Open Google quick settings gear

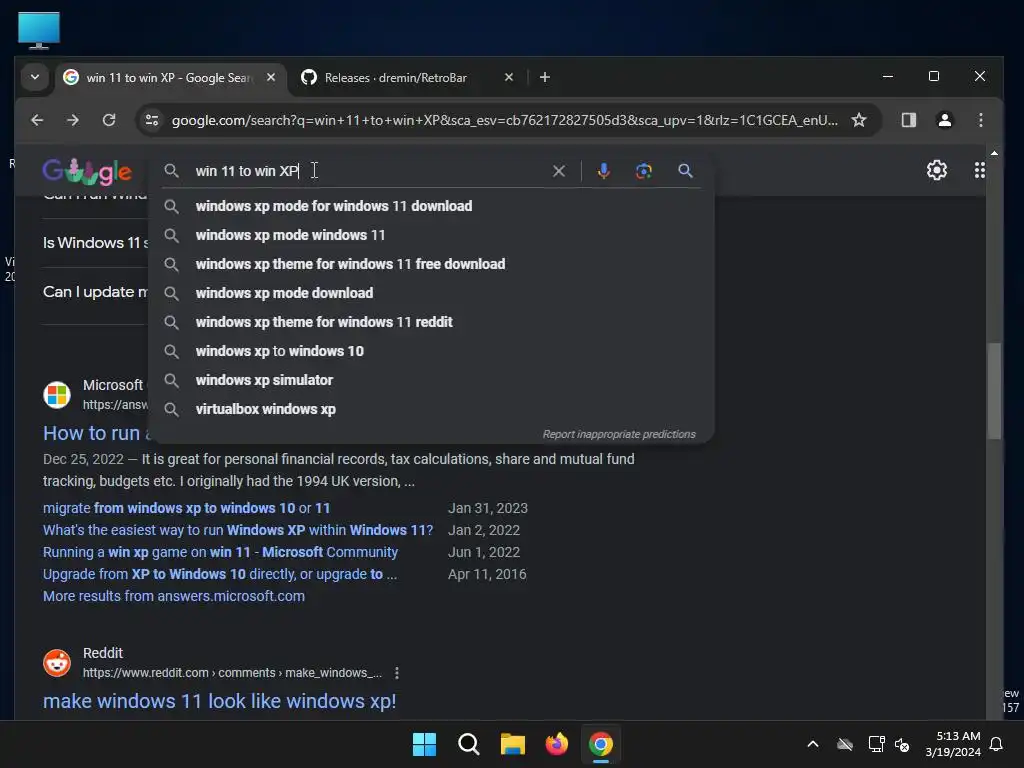pyautogui.click(x=936, y=170)
